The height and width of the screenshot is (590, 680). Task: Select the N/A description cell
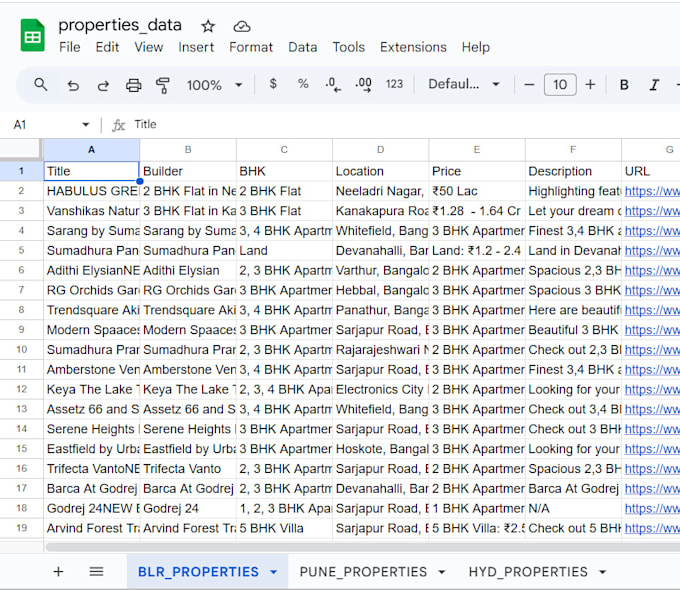[573, 508]
